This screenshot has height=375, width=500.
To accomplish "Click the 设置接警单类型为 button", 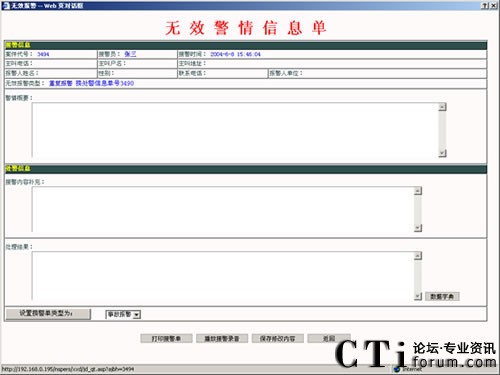I will click(48, 314).
